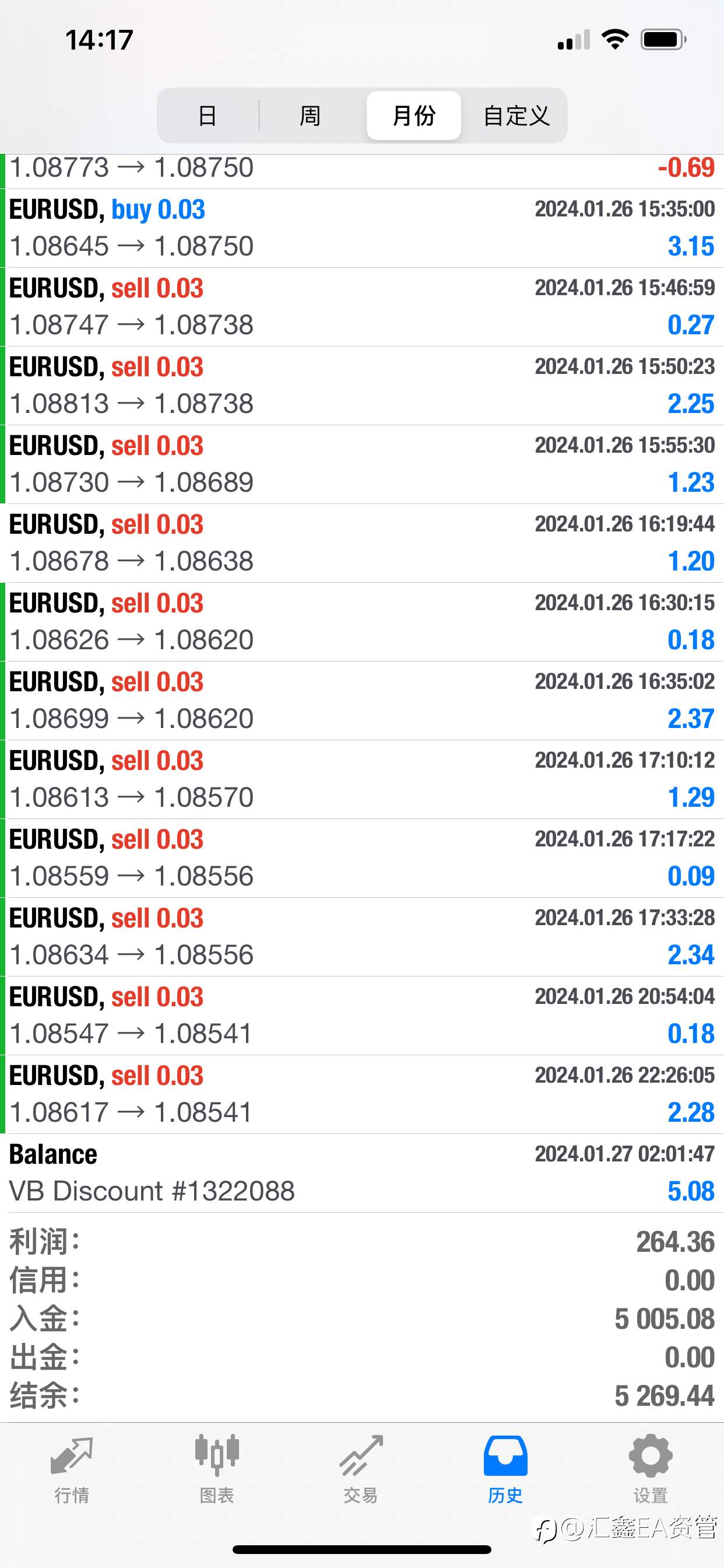This screenshot has width=724, height=1568.
Task: Tap the battery status icon
Action: click(x=663, y=40)
